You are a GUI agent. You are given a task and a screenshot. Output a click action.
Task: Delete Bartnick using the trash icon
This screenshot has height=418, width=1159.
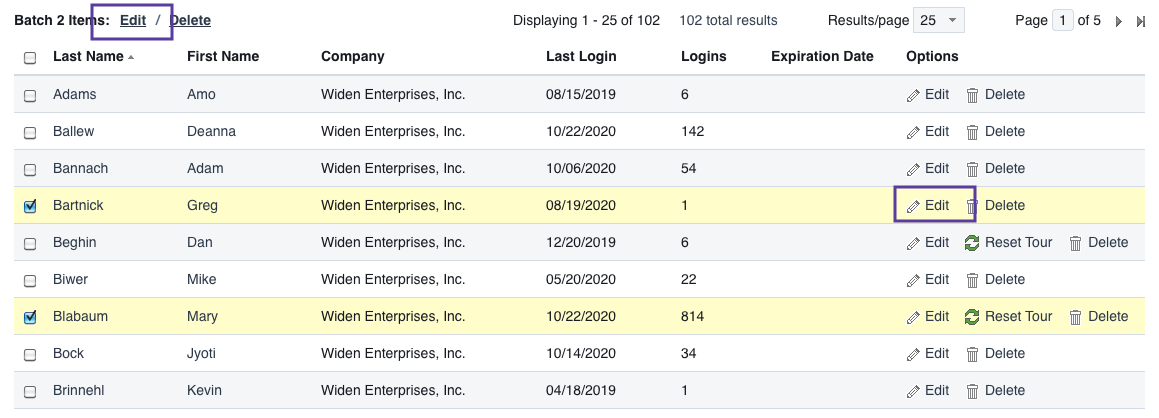973,206
